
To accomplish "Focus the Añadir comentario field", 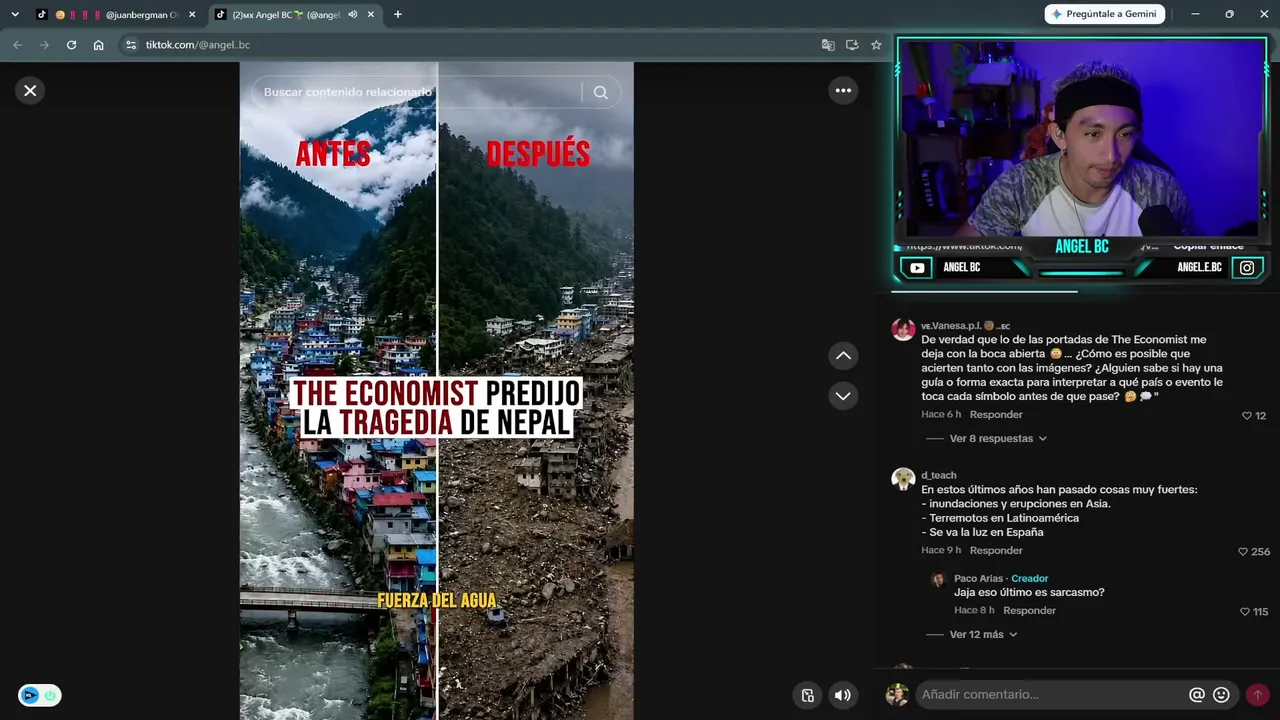I will [1051, 695].
